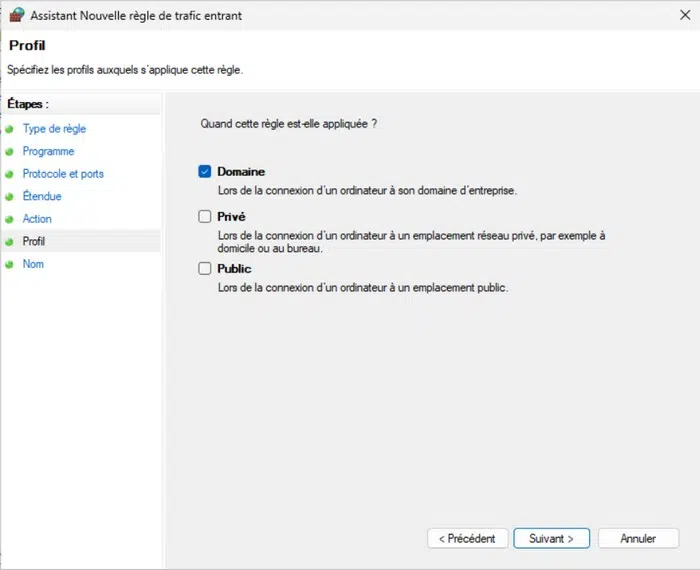Click green bullet next to Type de règle
Viewport: 700px width, 570px height.
tap(10, 129)
